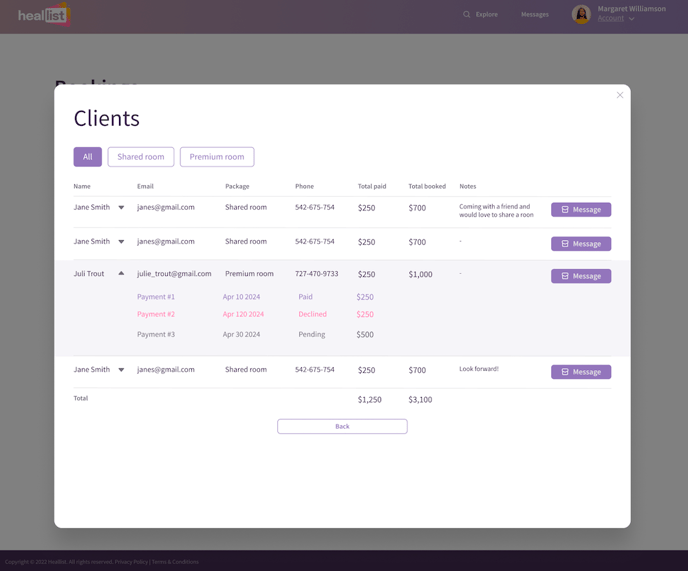Open the declined Payment #2 entry
Screen dimensions: 688x571
coord(156,314)
